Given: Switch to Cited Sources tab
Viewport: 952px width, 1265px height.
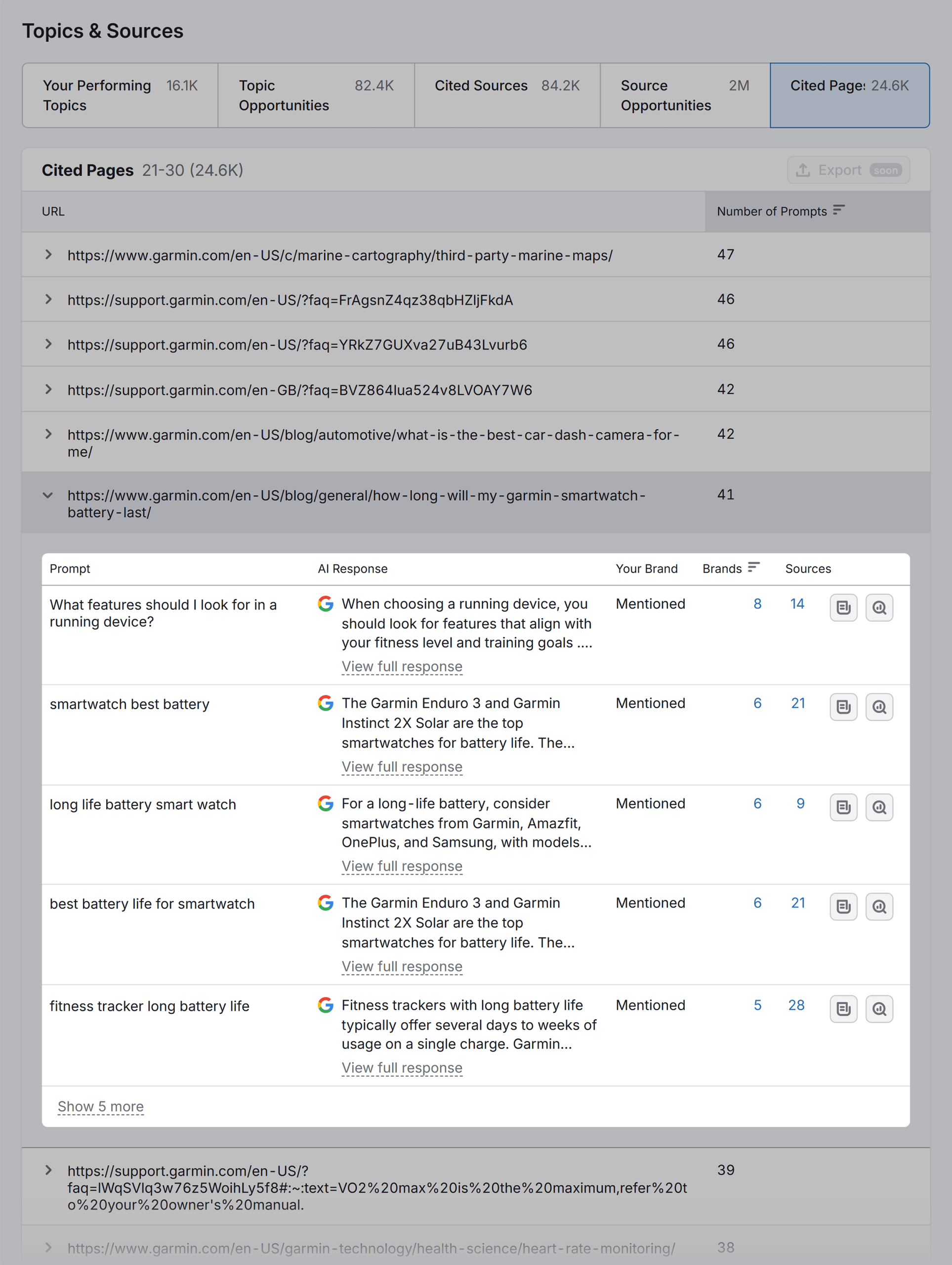Looking at the screenshot, I should [x=506, y=95].
